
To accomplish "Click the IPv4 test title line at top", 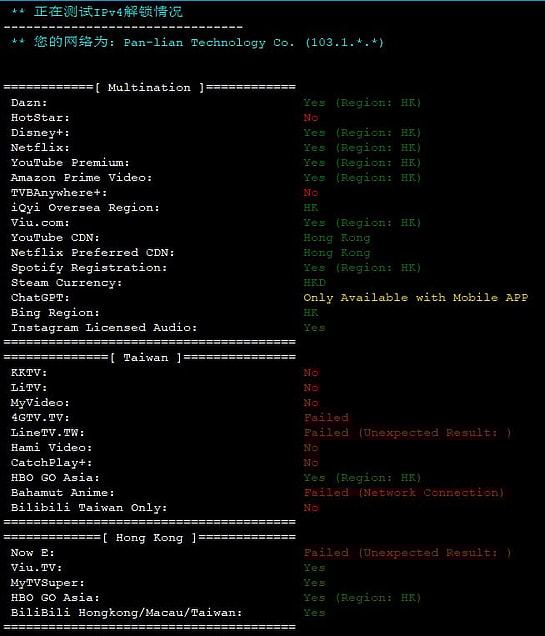I will click(x=97, y=12).
